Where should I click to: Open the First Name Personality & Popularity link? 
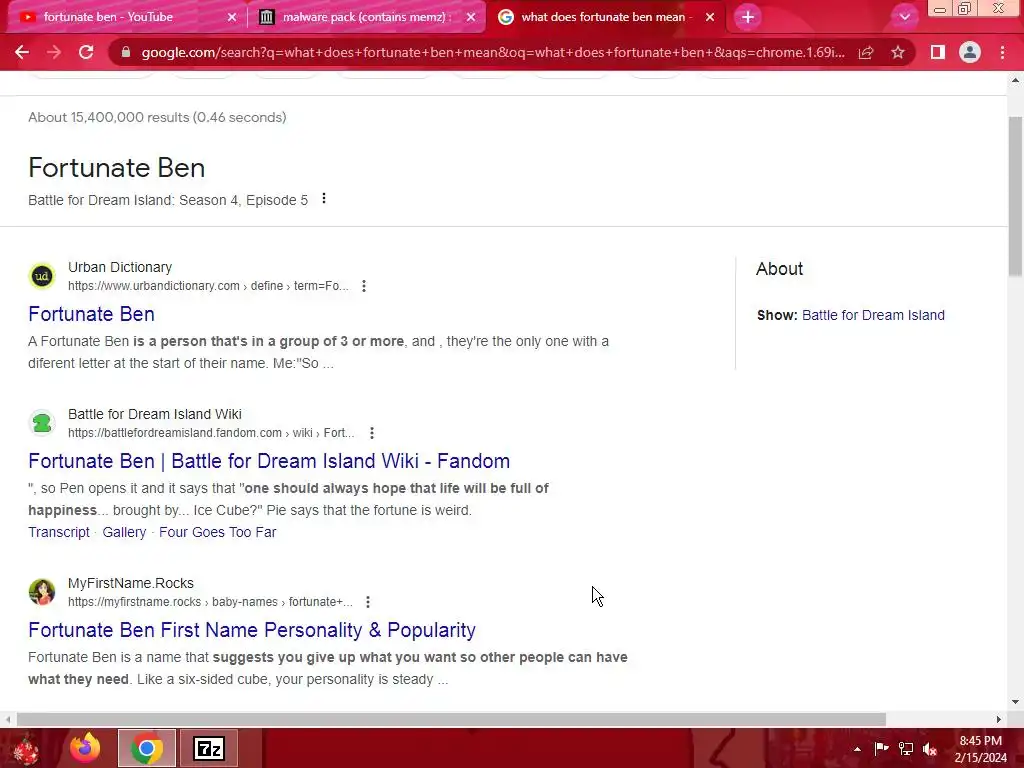click(252, 630)
